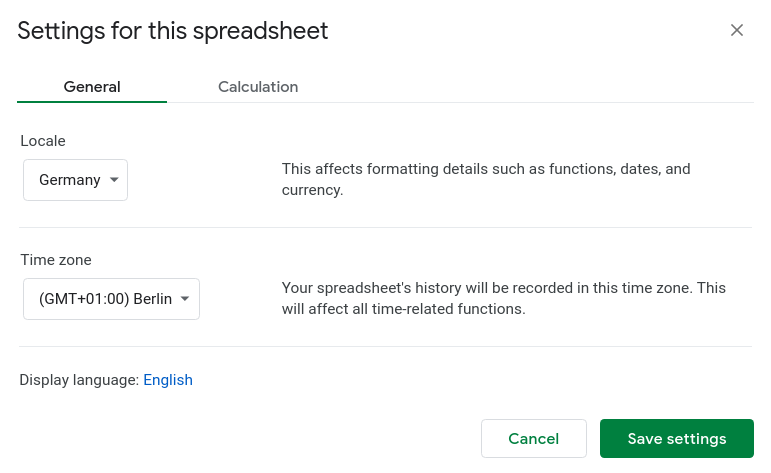Viewport: 771px width, 473px height.
Task: Click the green underline below General tab
Action: [x=92, y=101]
